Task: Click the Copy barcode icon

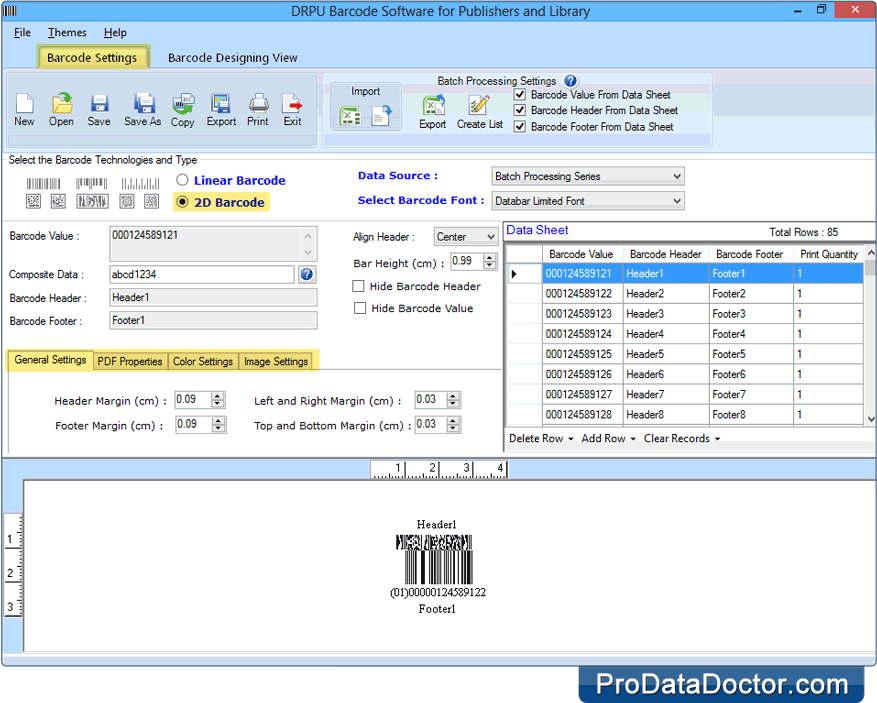Action: coord(183,103)
